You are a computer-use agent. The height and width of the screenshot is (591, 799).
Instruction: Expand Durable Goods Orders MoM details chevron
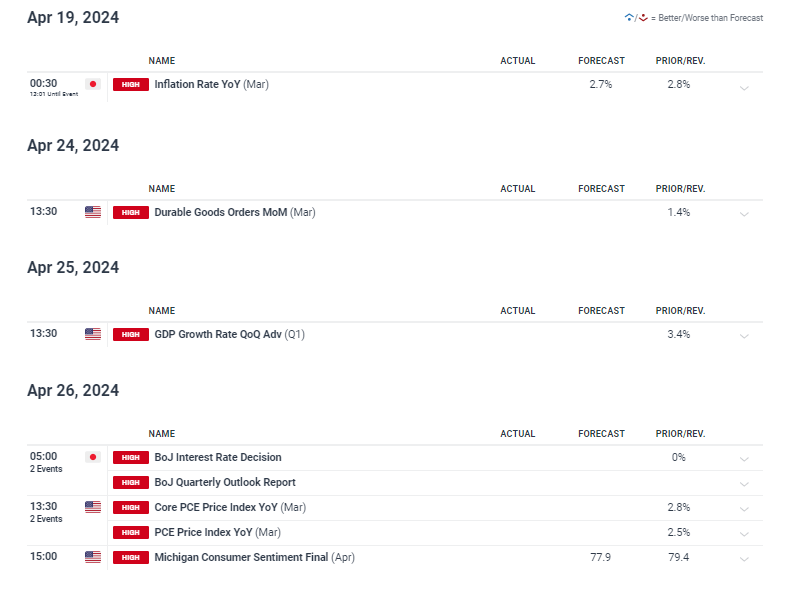click(744, 214)
